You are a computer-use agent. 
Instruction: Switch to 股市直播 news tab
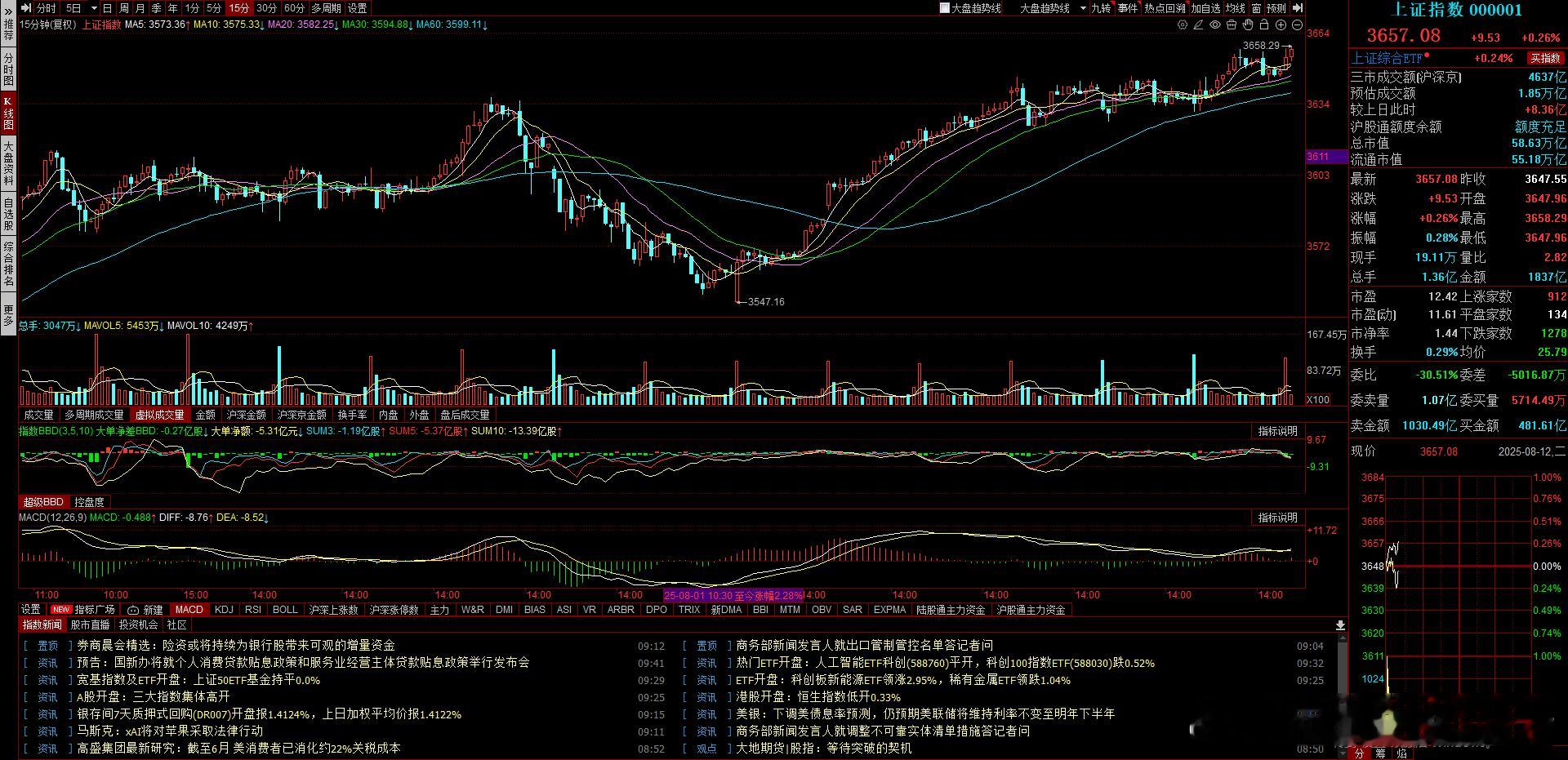(x=90, y=625)
